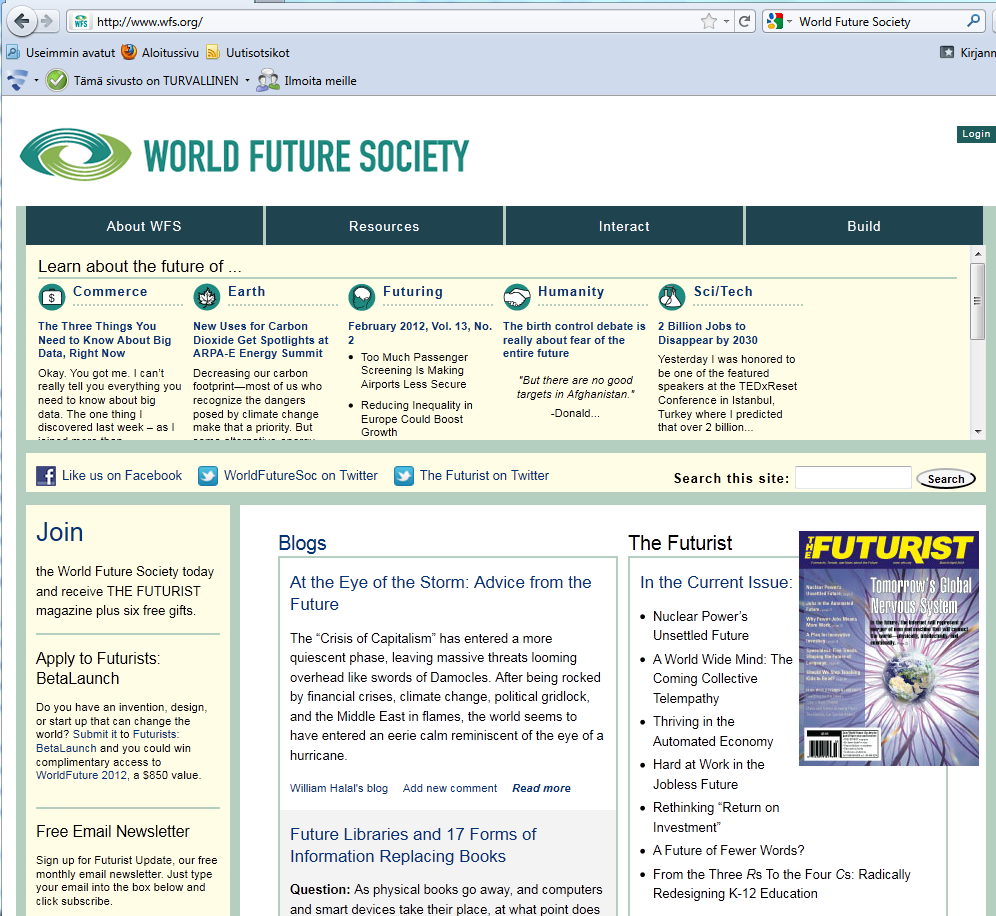Click the Login button
This screenshot has height=916, width=996.
tap(976, 134)
